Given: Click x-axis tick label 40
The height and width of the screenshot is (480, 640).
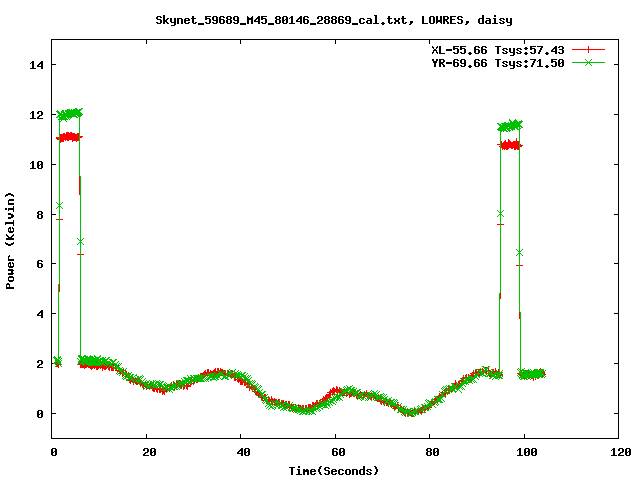Looking at the screenshot, I should click(244, 452).
